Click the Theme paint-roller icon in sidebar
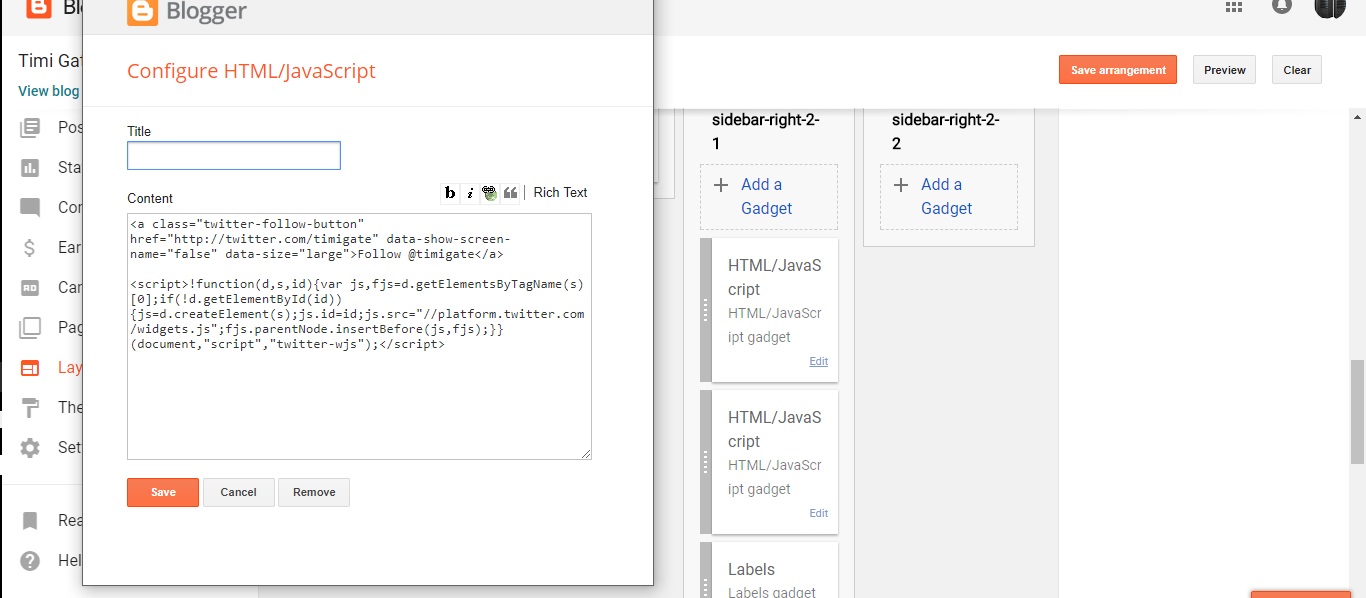This screenshot has width=1366, height=598. [x=30, y=407]
